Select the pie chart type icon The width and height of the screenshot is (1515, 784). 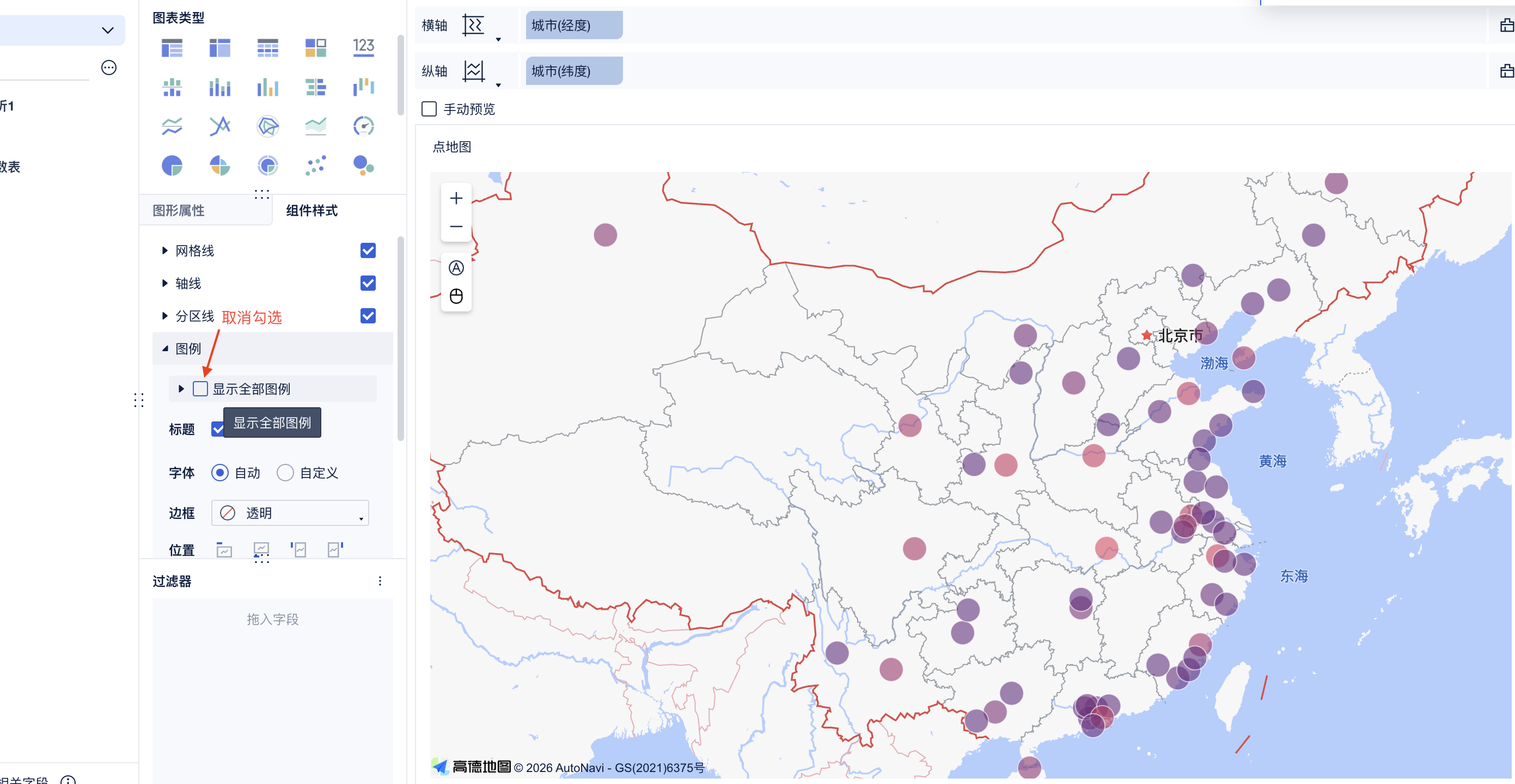point(172,166)
